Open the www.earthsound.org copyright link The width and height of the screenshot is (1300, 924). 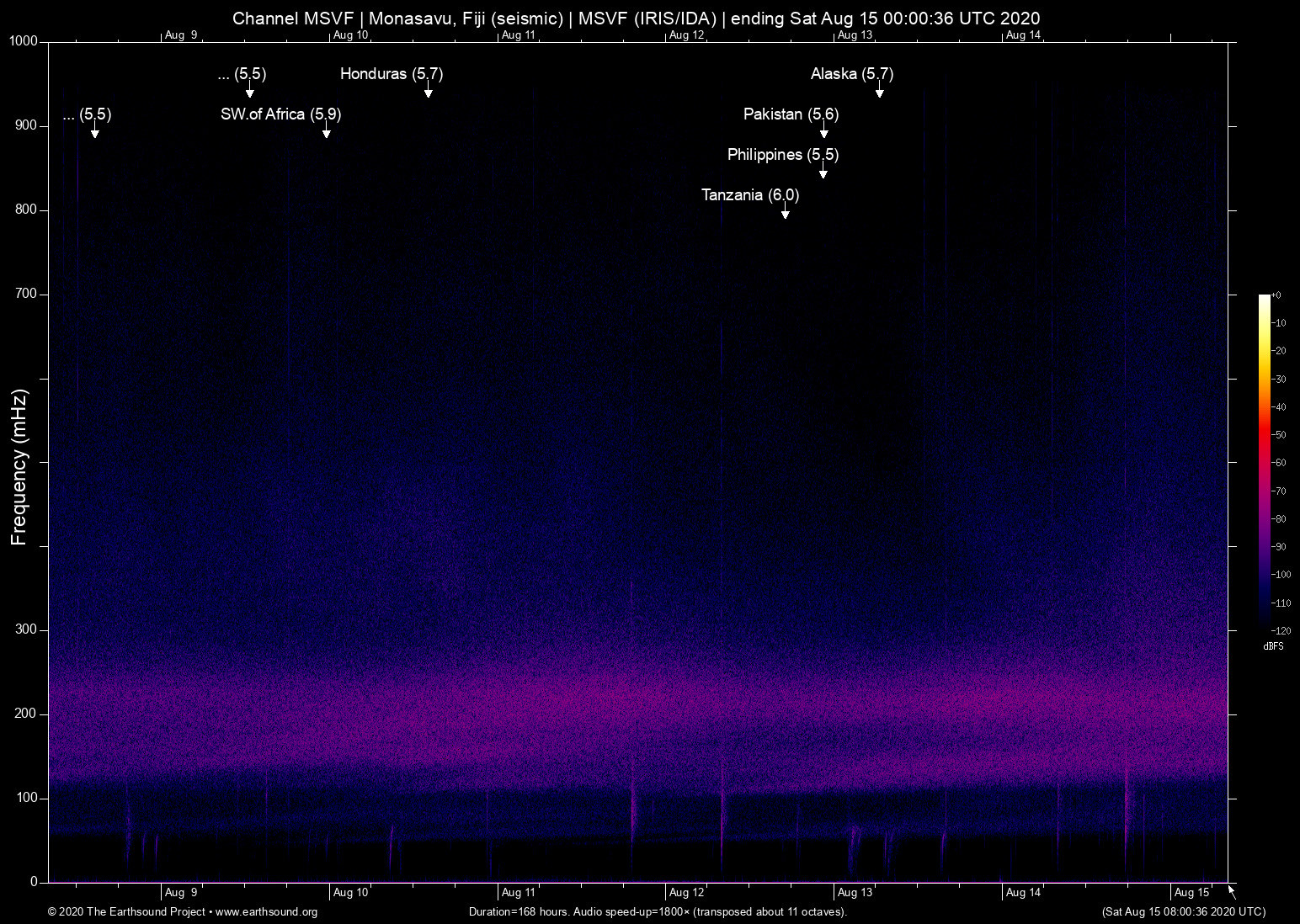point(266,912)
